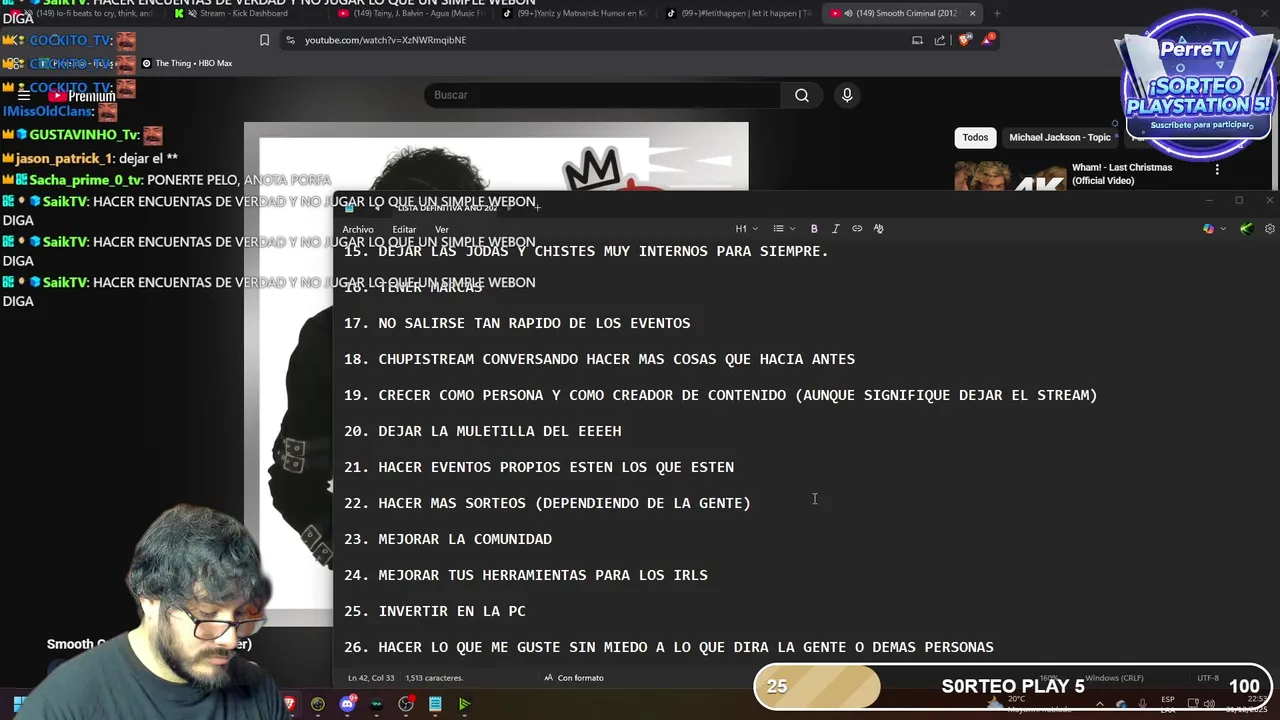Open the green arrow app on taskbar
Image resolution: width=1280 pixels, height=720 pixels.
(x=464, y=704)
